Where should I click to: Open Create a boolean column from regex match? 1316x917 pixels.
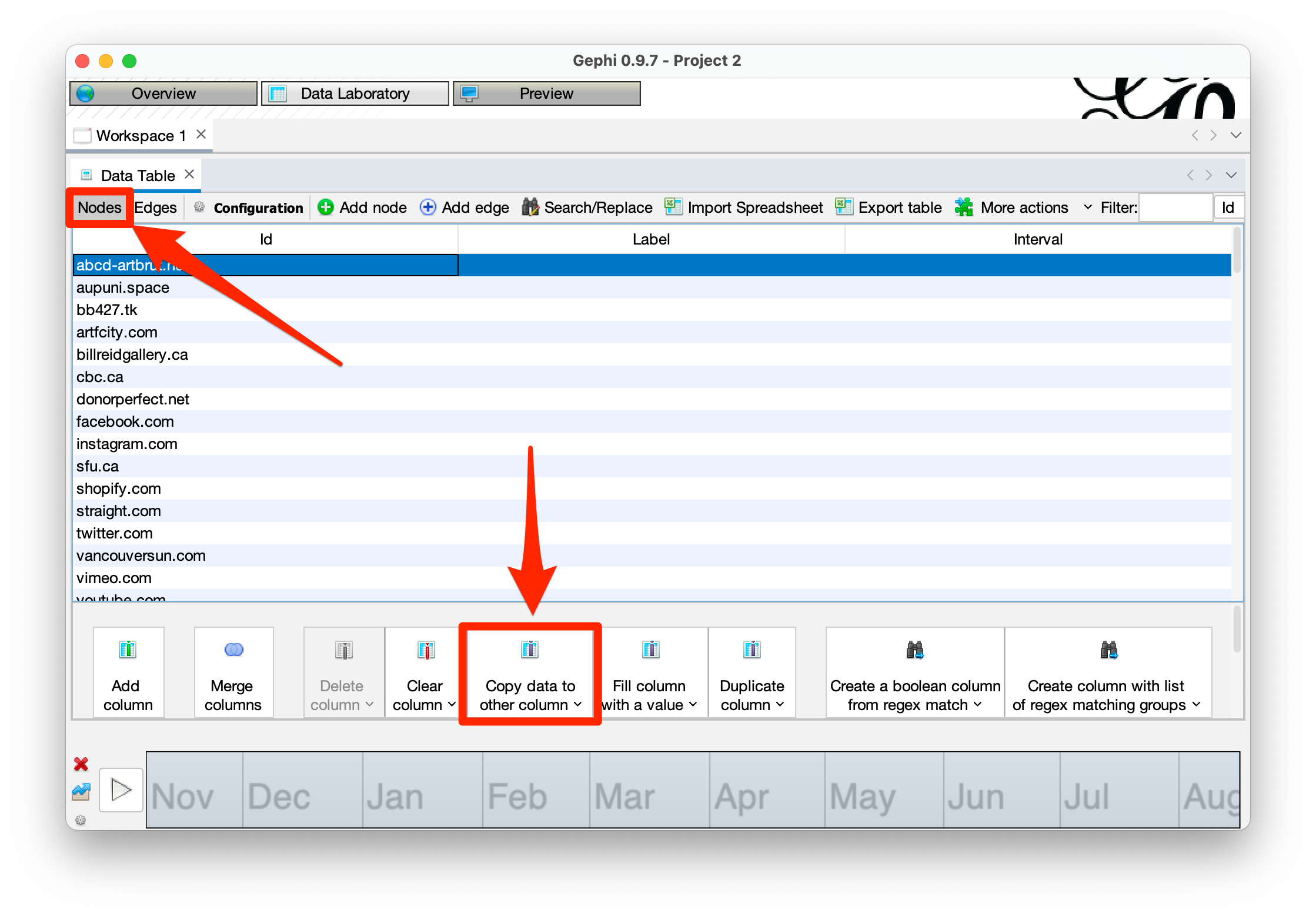click(x=915, y=673)
